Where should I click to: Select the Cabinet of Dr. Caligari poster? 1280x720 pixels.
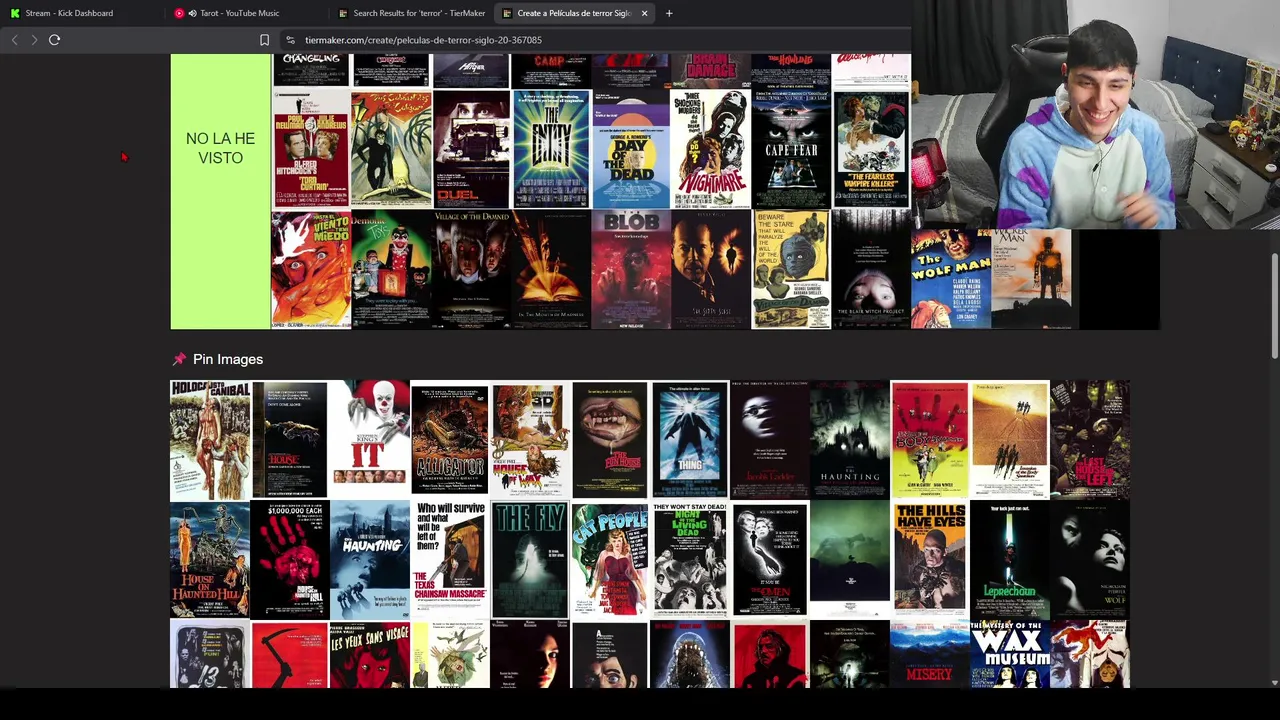pyautogui.click(x=391, y=149)
